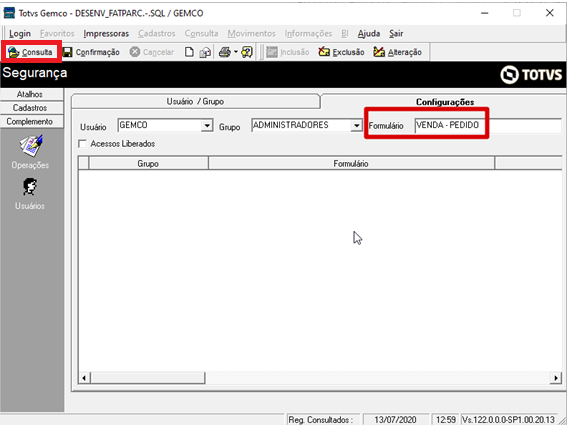Click the 13/07/2020 date in status bar
This screenshot has height=433, width=568.
pos(395,420)
